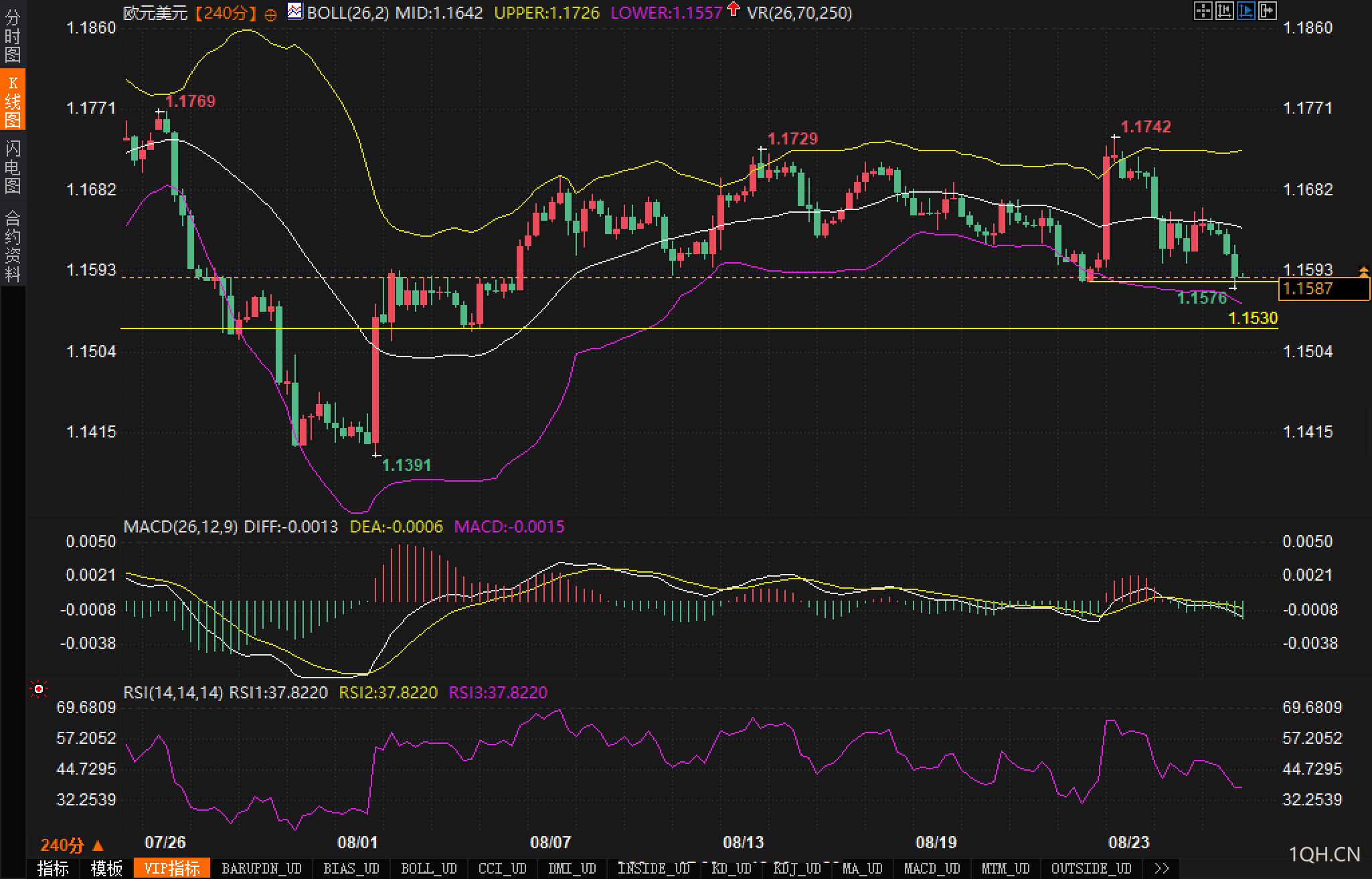Click the 模板 button

click(106, 868)
